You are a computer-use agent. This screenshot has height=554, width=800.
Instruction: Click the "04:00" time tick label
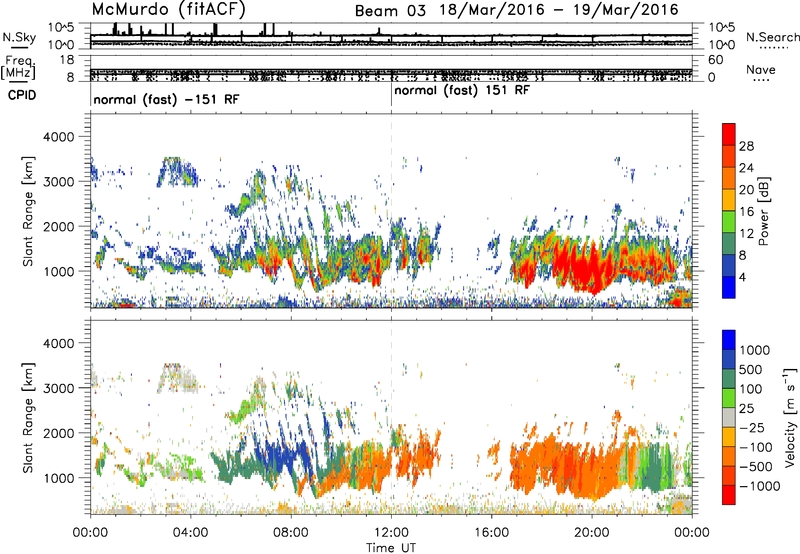[x=190, y=533]
